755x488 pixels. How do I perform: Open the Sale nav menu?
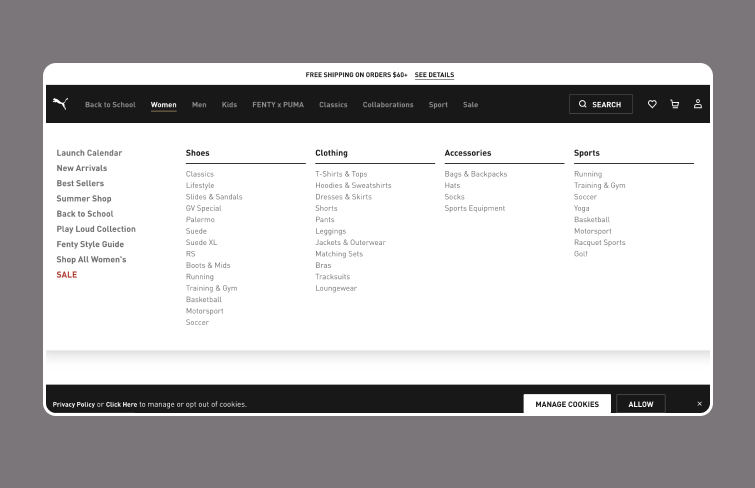(470, 105)
